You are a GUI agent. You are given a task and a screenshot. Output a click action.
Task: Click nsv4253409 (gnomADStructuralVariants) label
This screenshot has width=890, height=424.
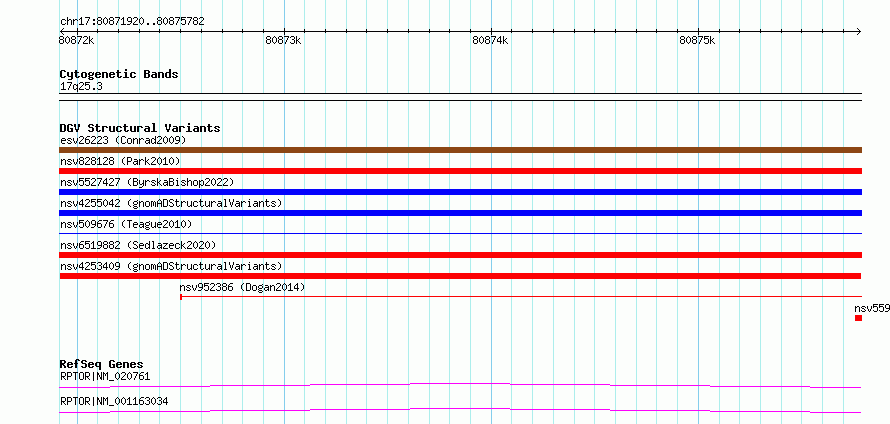171,266
